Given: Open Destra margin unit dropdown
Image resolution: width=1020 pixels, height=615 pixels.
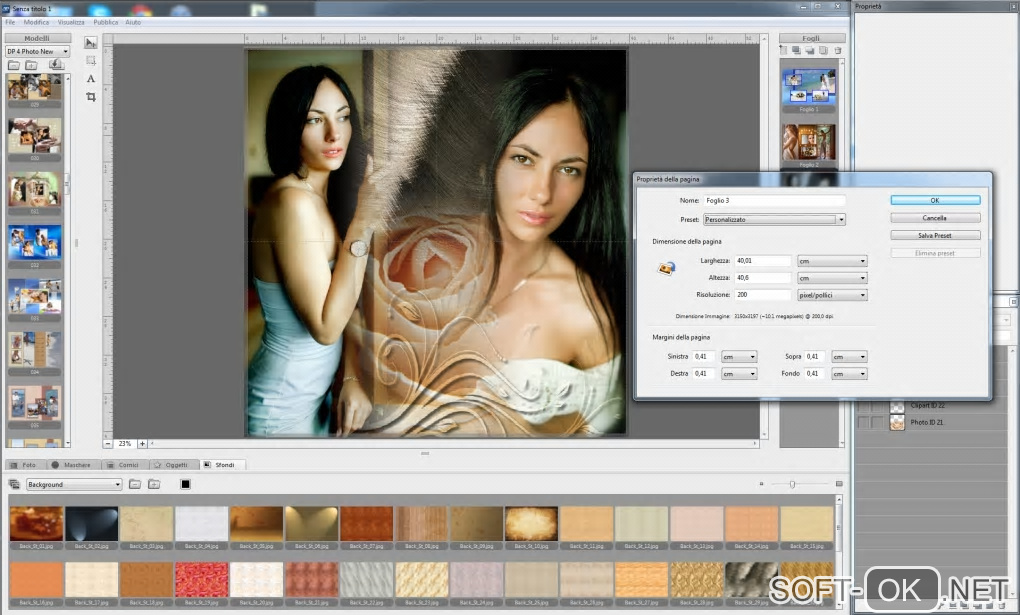Looking at the screenshot, I should (x=739, y=374).
